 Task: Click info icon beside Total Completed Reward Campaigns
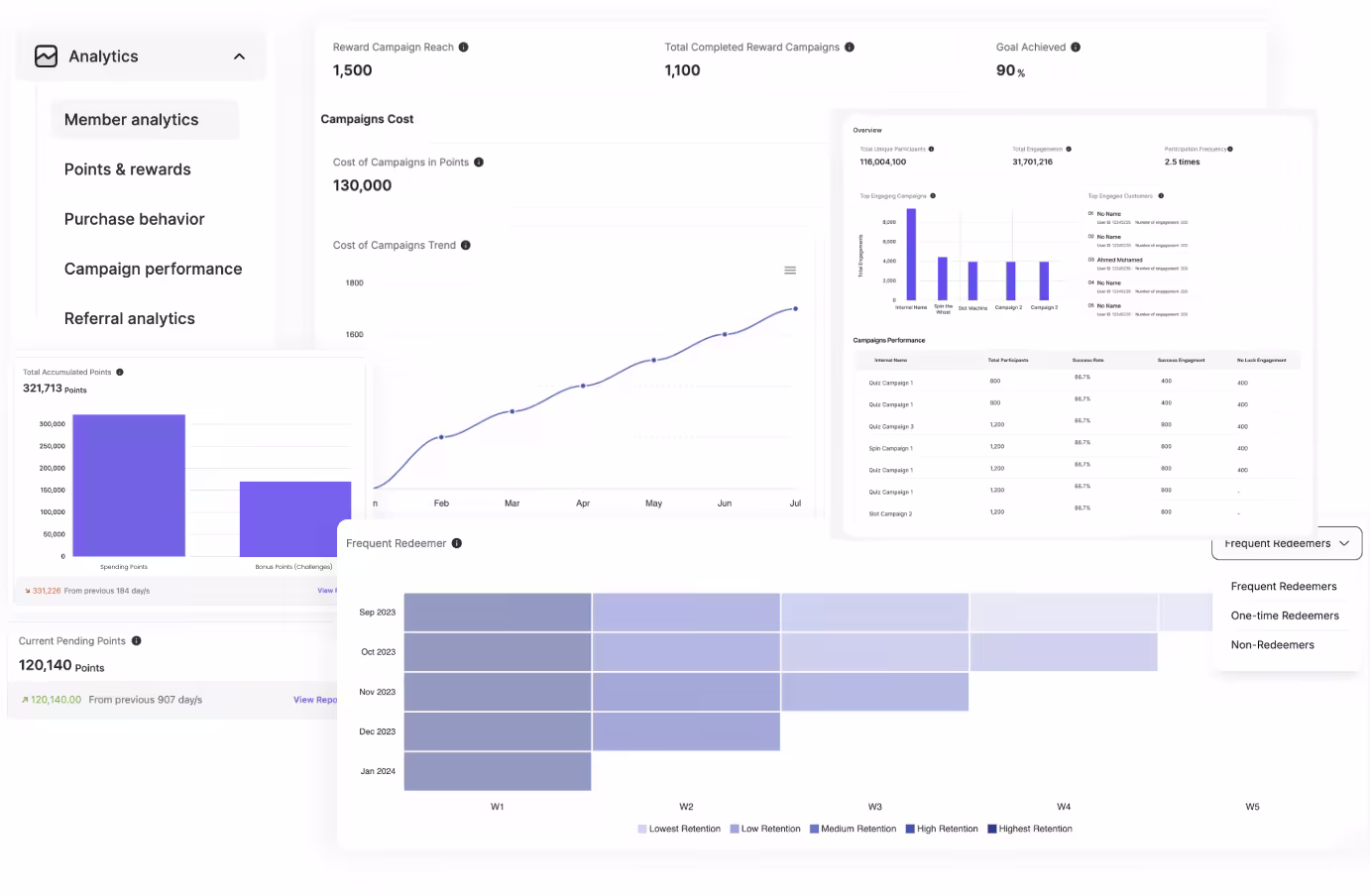pos(850,48)
